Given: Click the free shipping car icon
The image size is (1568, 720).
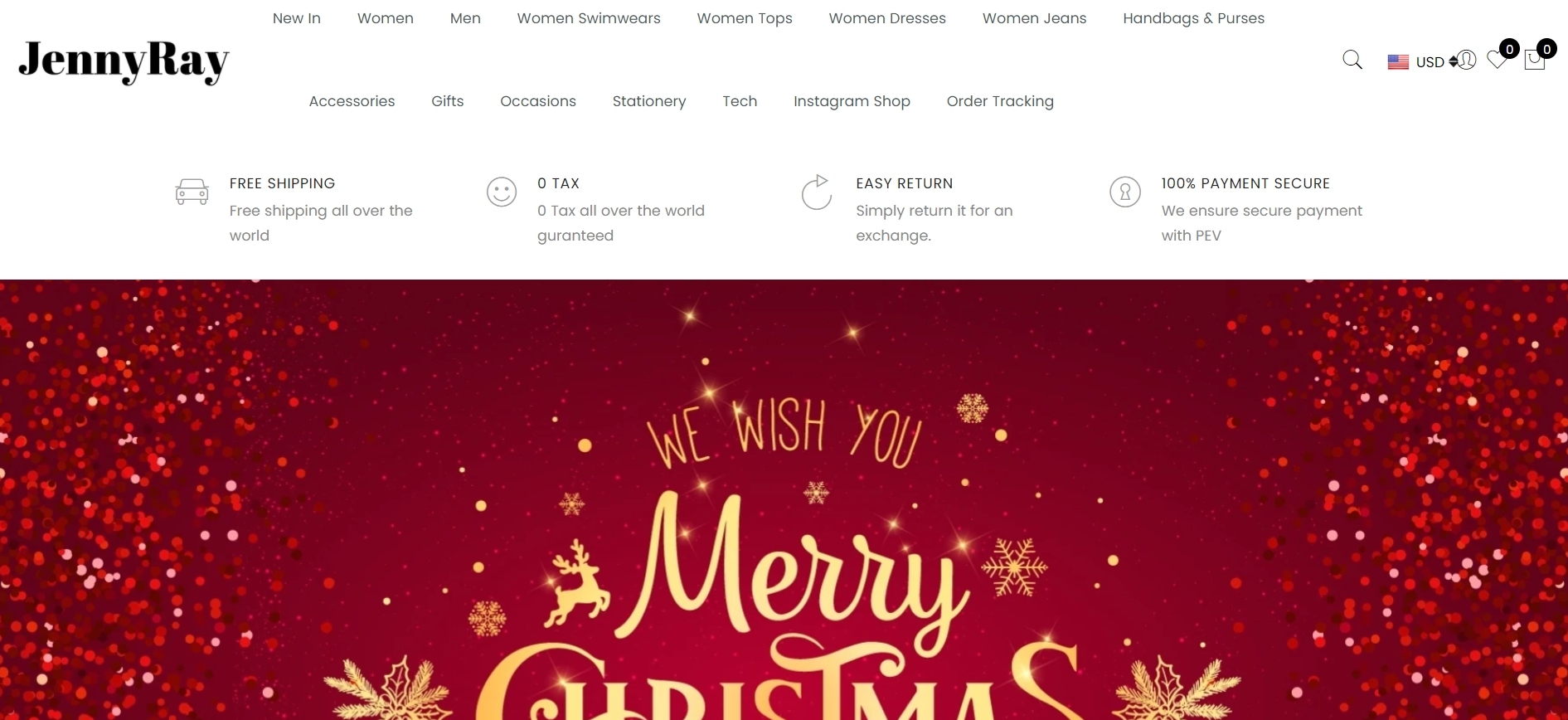Looking at the screenshot, I should 192,192.
